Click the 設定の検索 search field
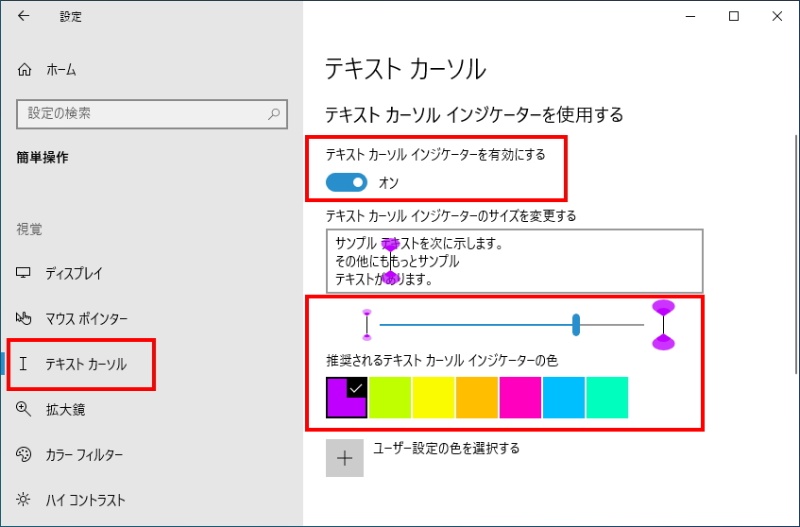800x527 pixels. pyautogui.click(x=152, y=114)
